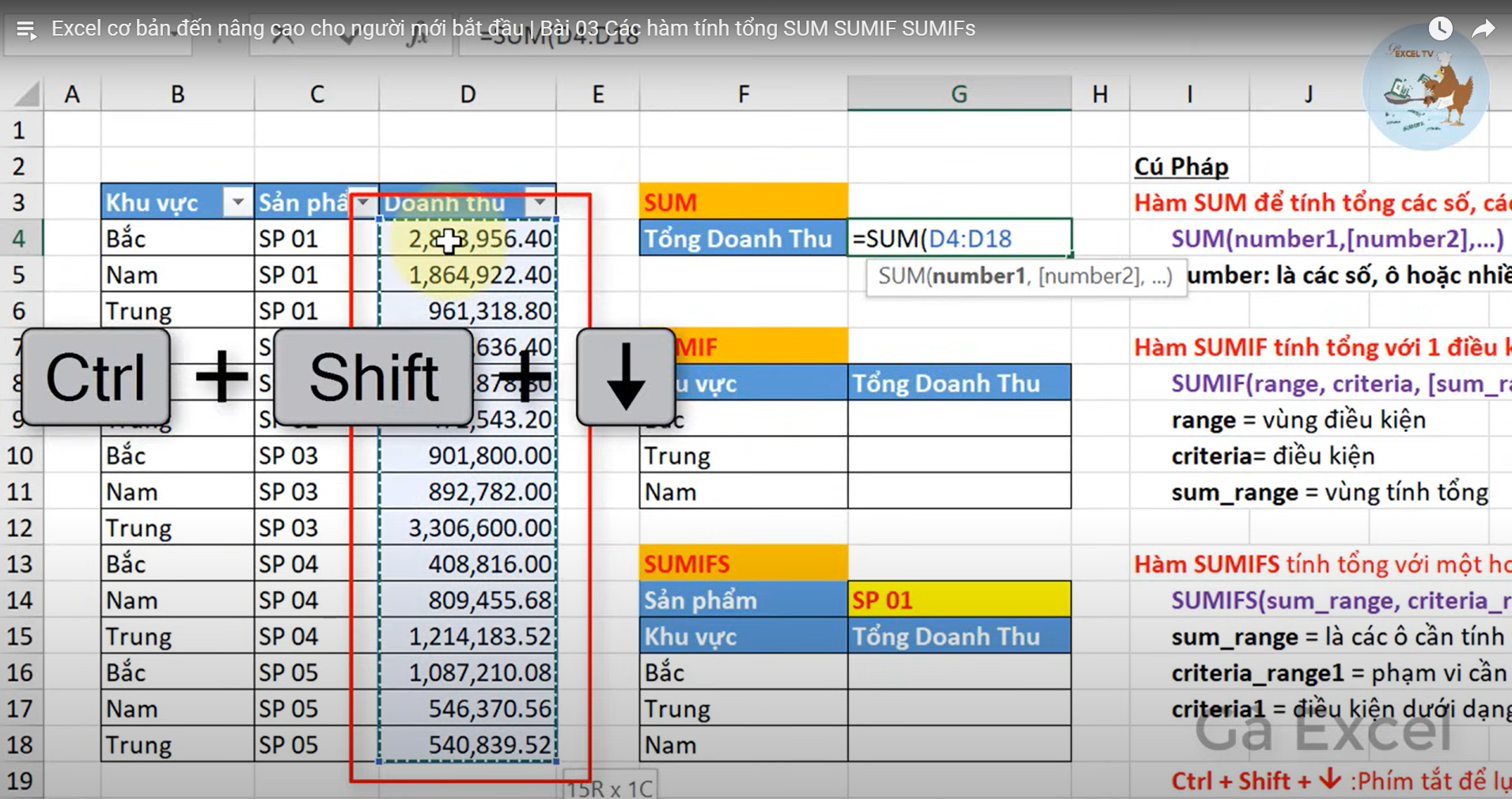Screen dimensions: 1512x799
Task: Click the Tổng Doanh Thu header in row 8
Action: [959, 384]
